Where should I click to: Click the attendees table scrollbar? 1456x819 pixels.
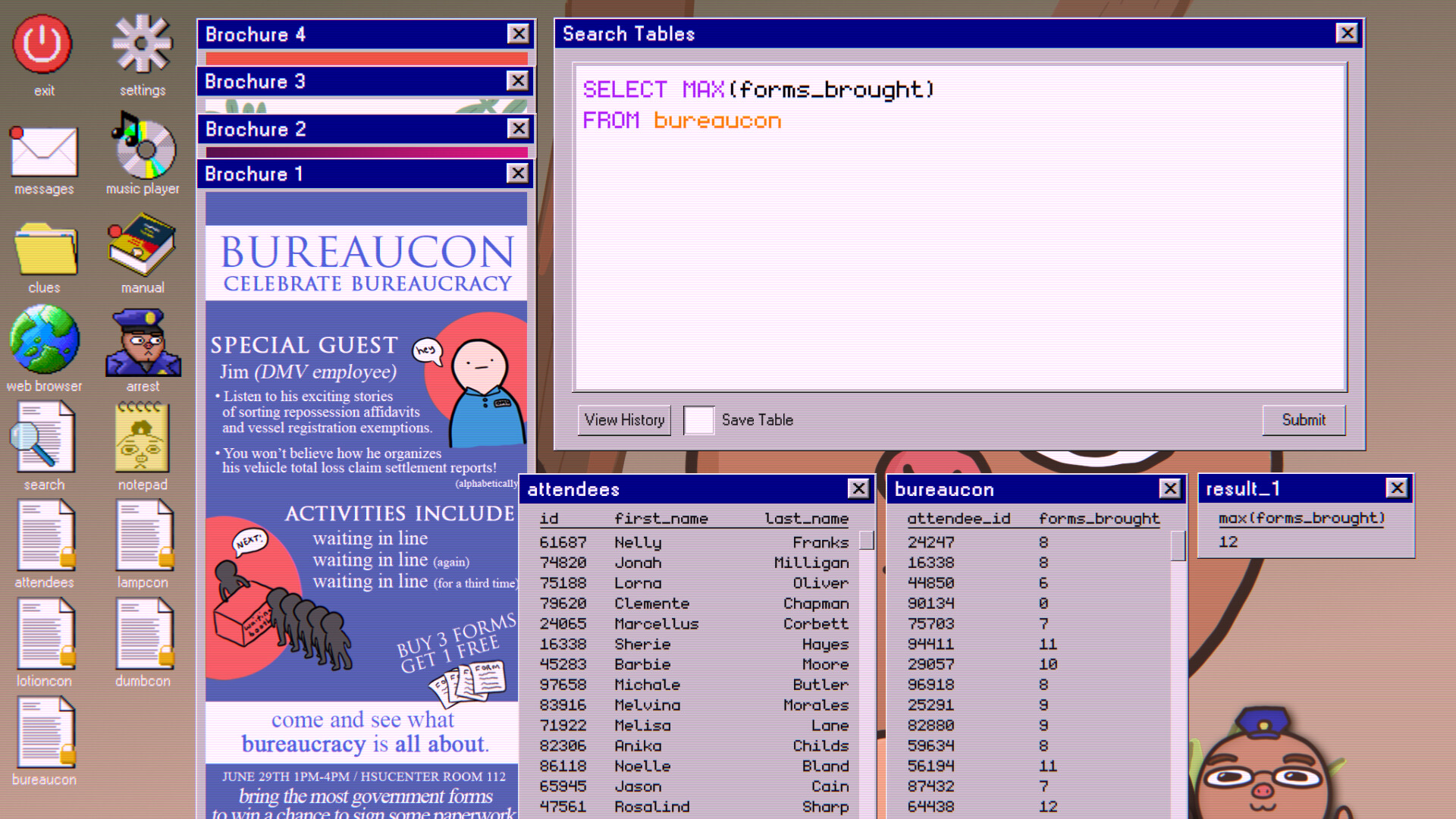865,540
